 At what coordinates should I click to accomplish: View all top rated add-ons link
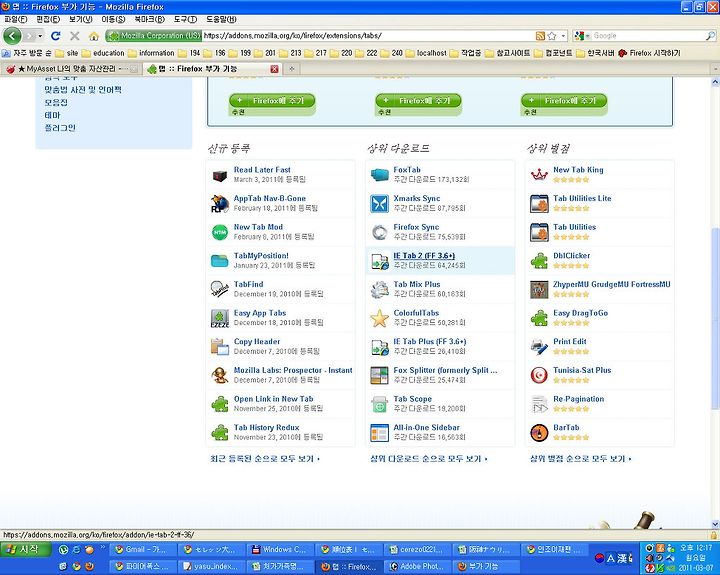tap(580, 459)
